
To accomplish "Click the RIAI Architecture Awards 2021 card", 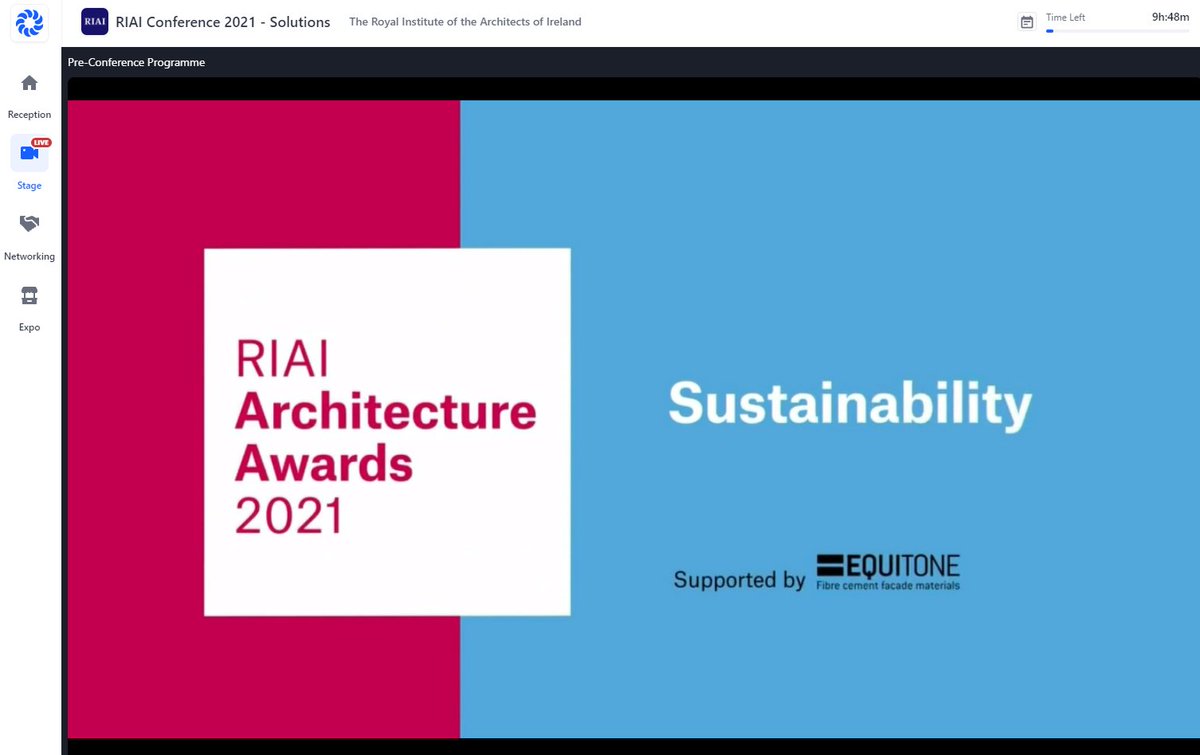I will [387, 432].
